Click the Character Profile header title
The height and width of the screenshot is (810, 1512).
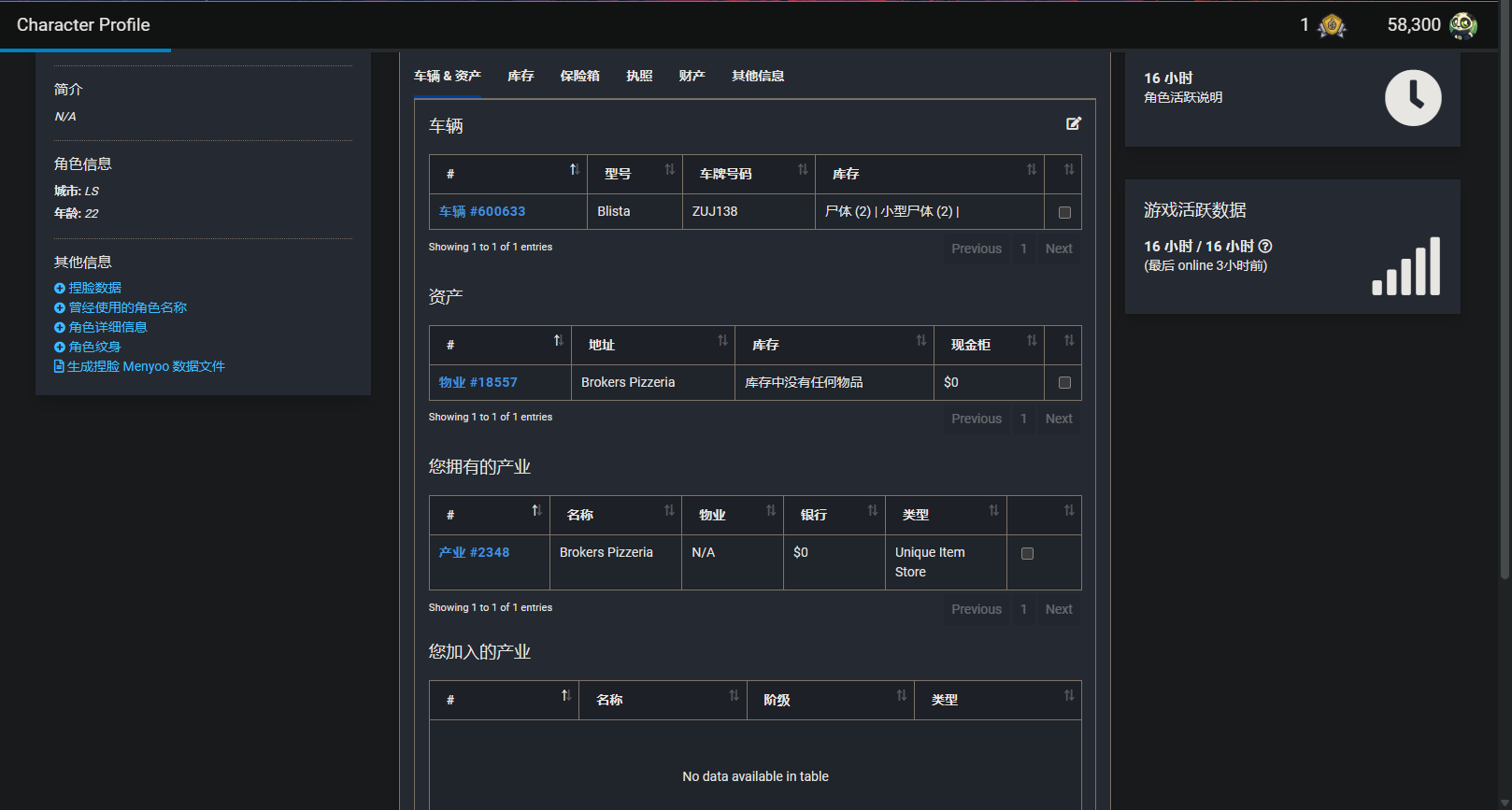83,25
